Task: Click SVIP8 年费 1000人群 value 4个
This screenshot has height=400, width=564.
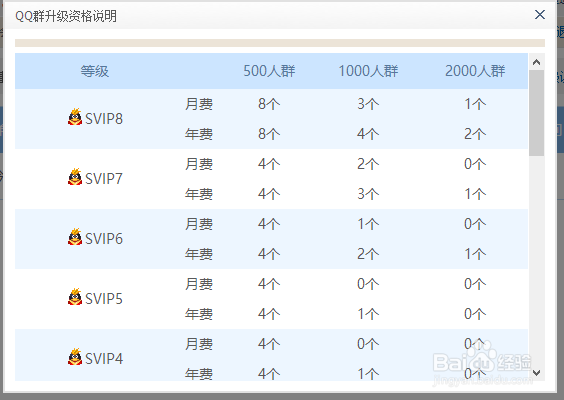Action: (368, 134)
